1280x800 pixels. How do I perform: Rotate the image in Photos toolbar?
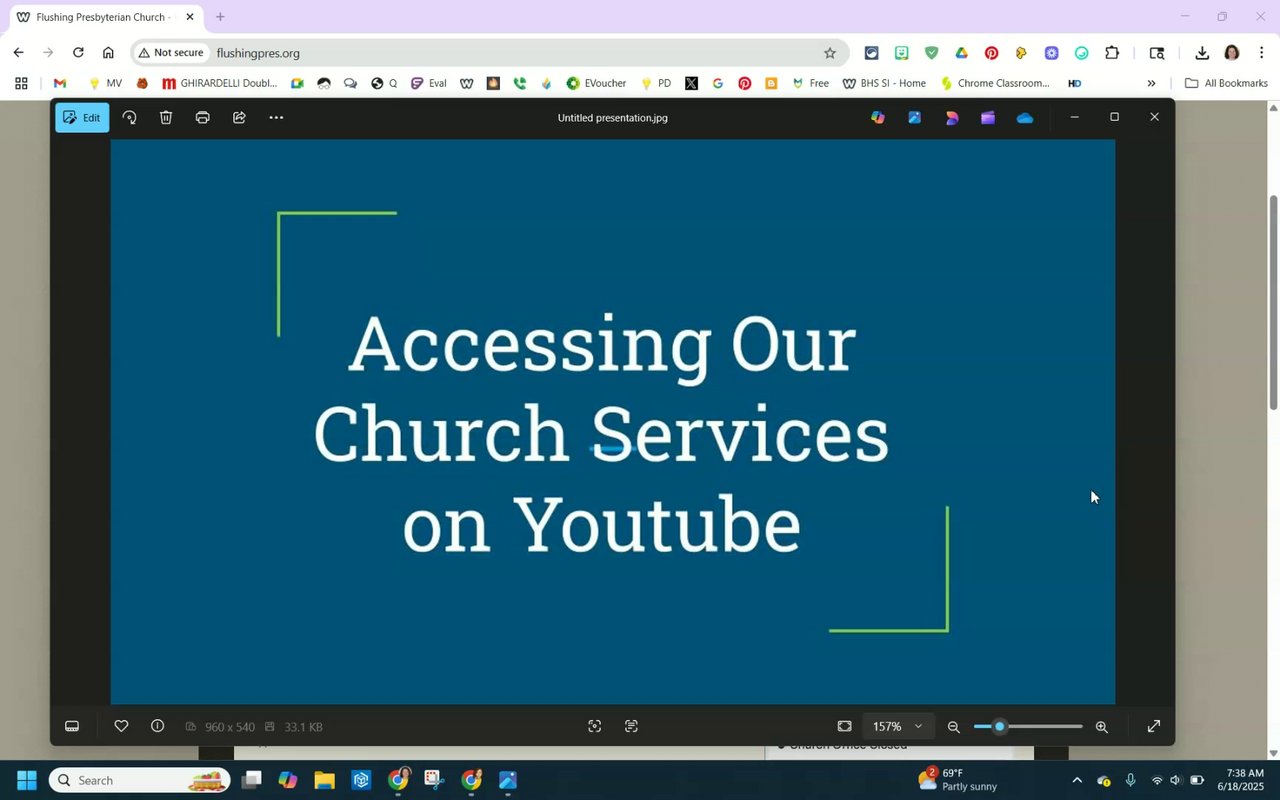[129, 118]
